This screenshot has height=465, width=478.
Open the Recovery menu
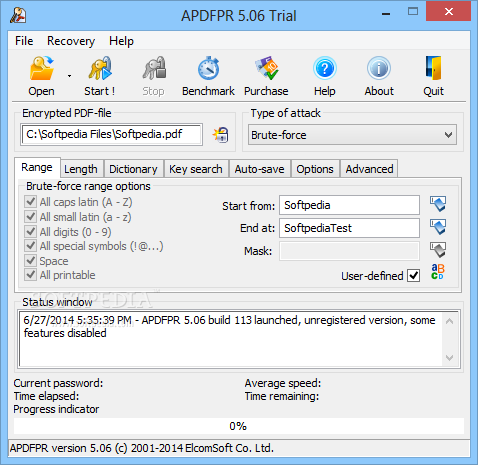[x=71, y=41]
